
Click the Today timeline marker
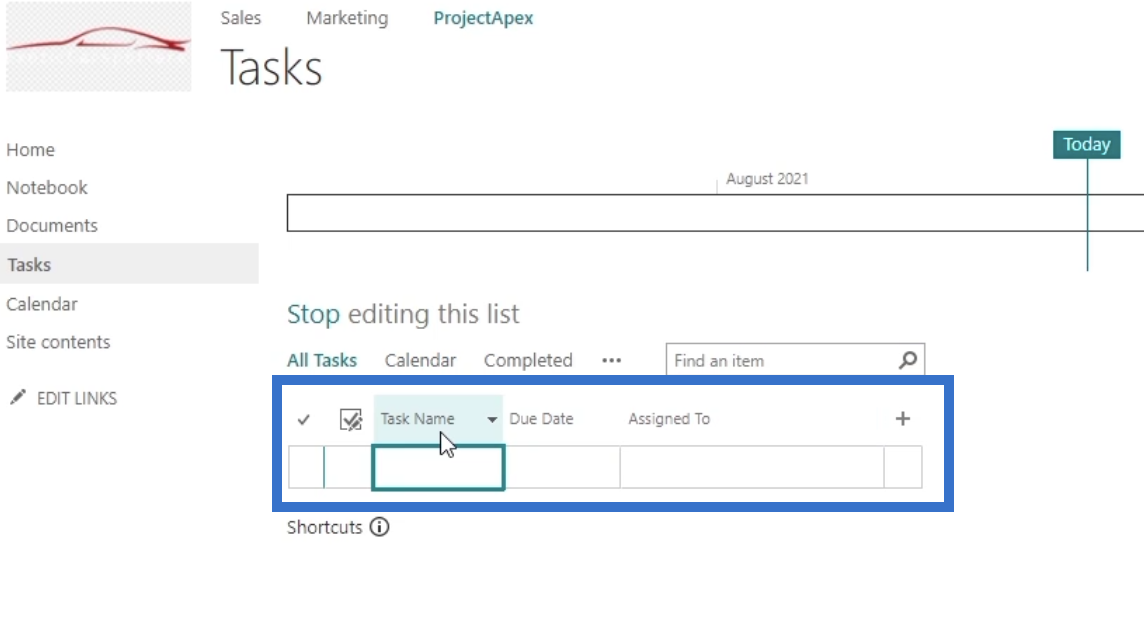coord(1086,144)
